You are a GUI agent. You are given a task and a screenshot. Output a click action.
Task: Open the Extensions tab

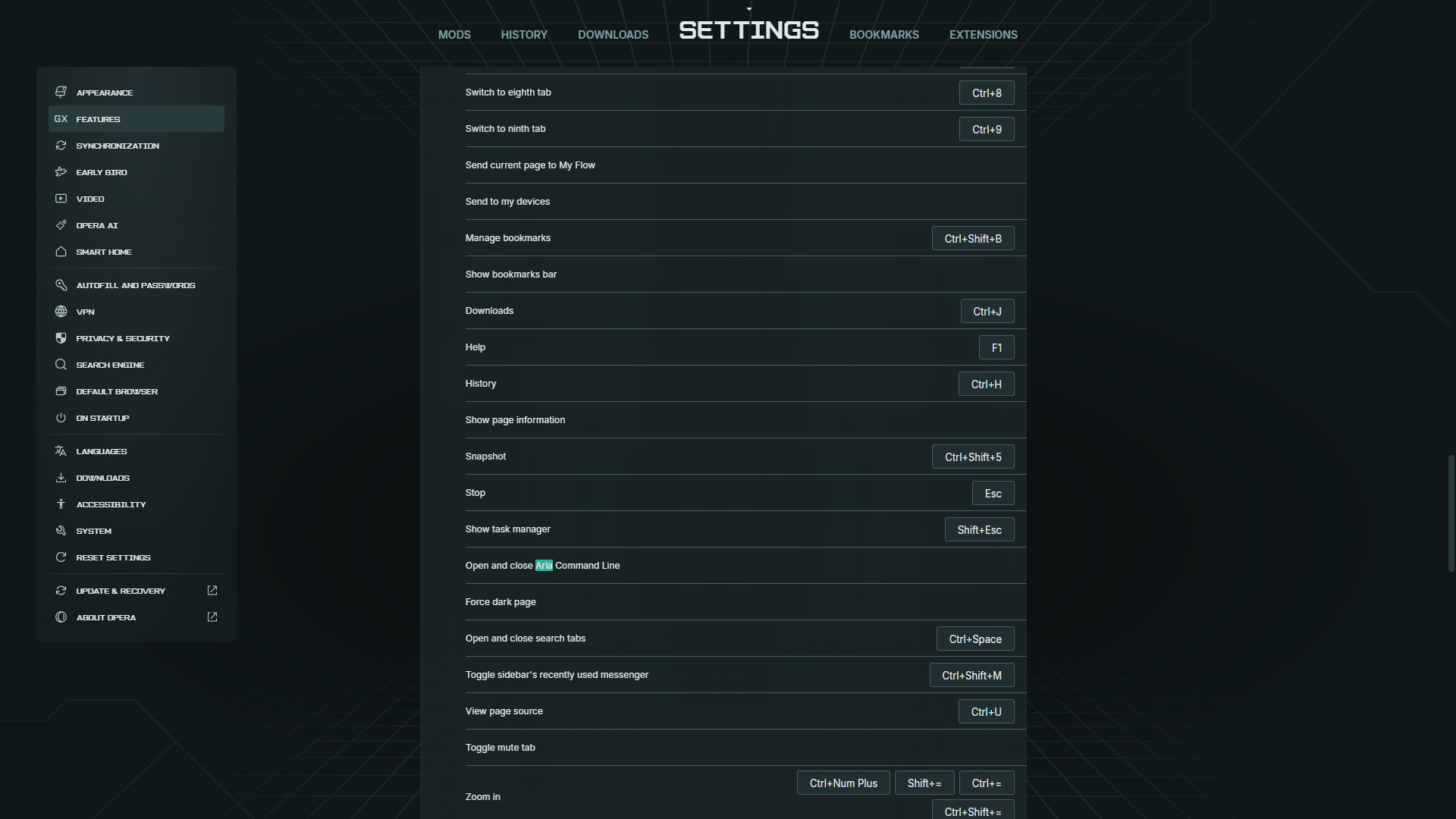coord(983,35)
